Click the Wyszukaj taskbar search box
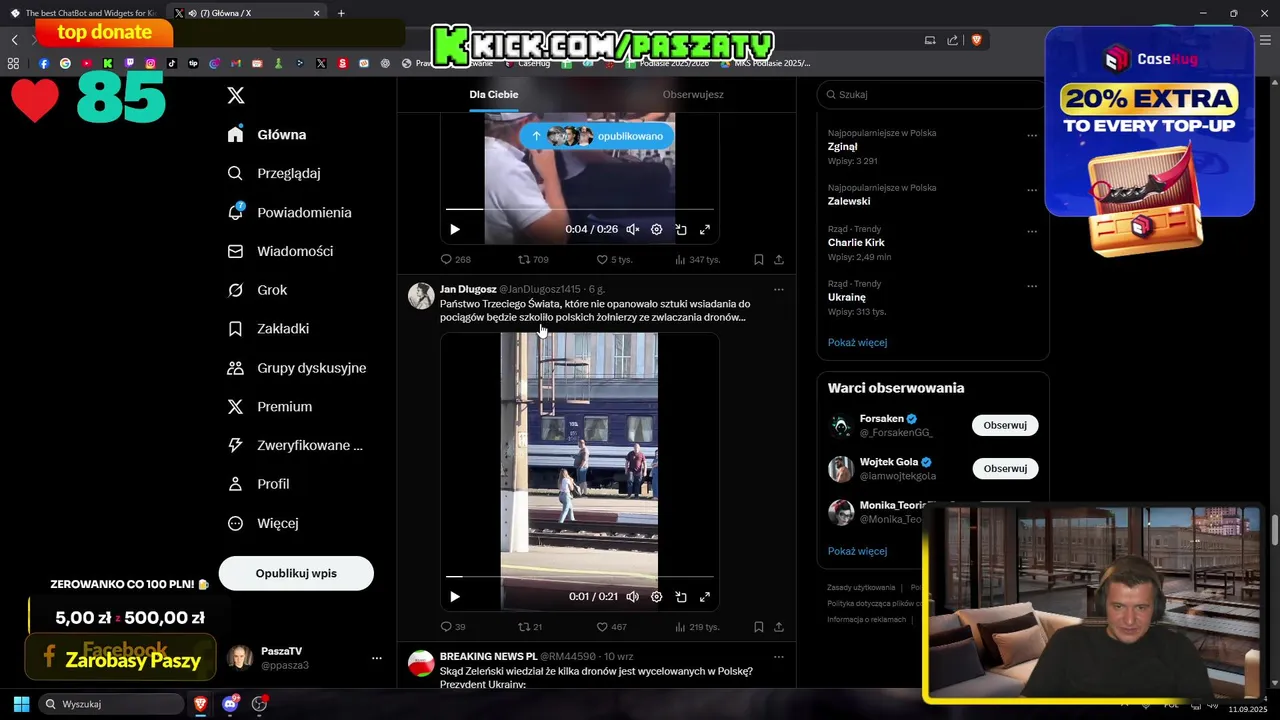The height and width of the screenshot is (720, 1280). pyautogui.click(x=112, y=704)
